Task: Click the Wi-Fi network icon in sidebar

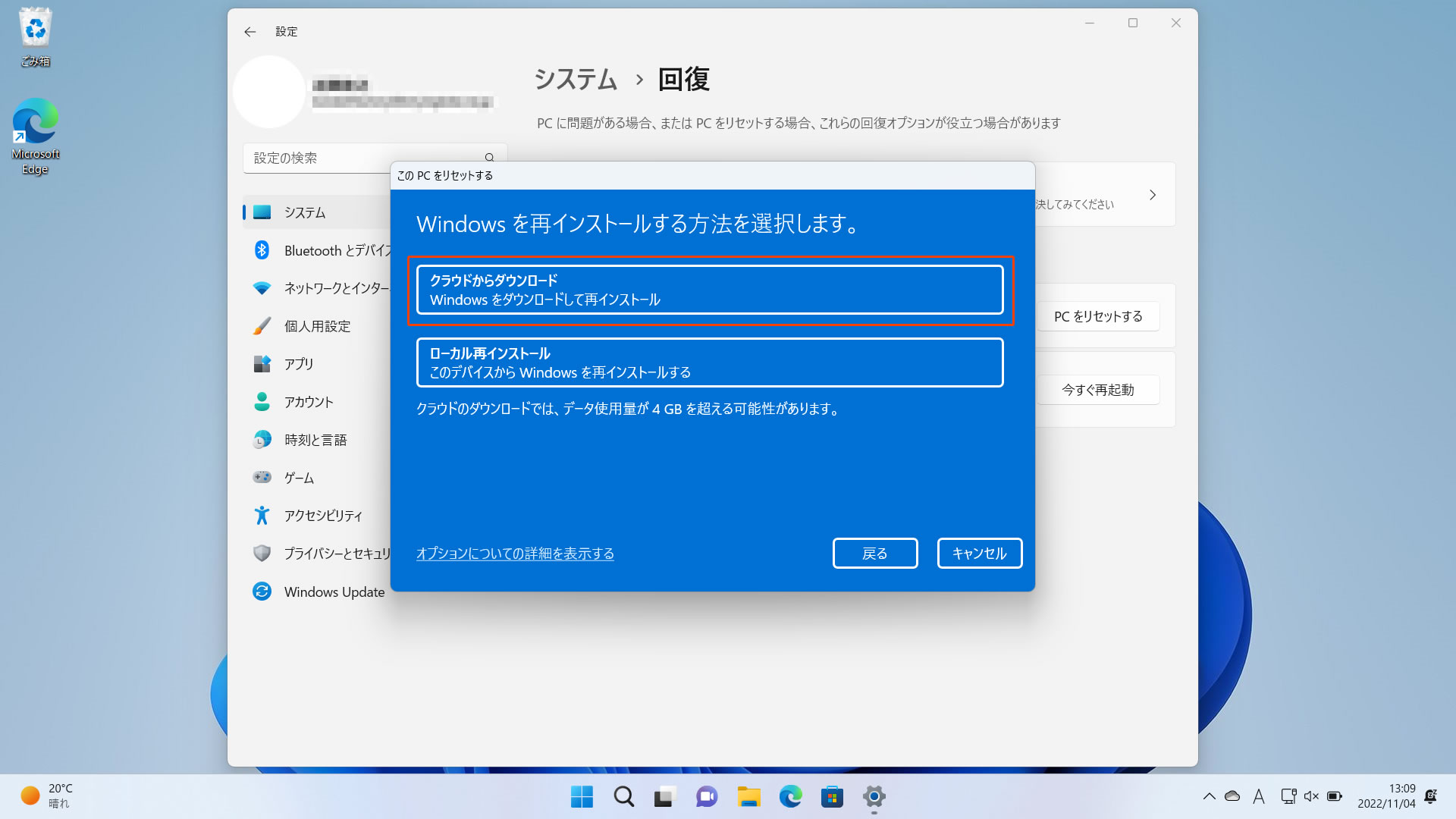Action: [x=262, y=288]
